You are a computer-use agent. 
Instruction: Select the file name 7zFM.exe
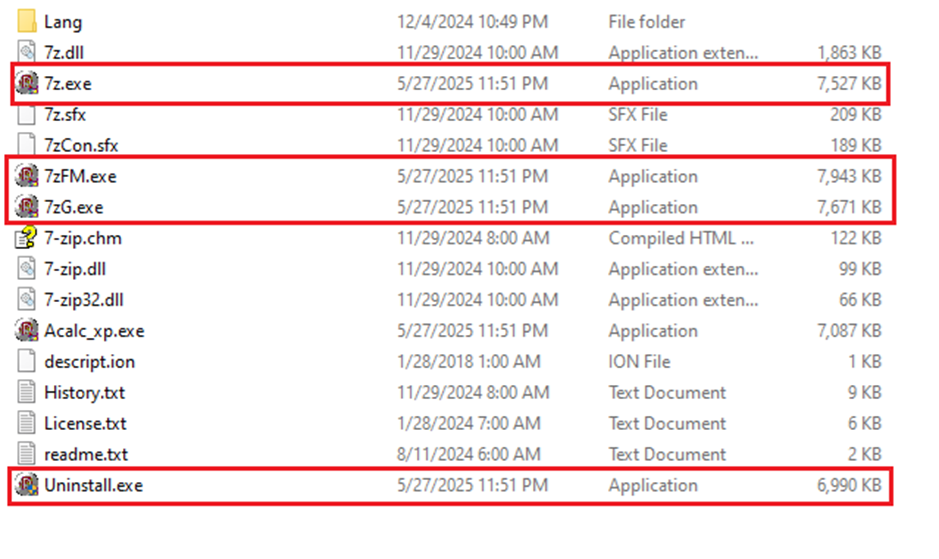pos(80,176)
